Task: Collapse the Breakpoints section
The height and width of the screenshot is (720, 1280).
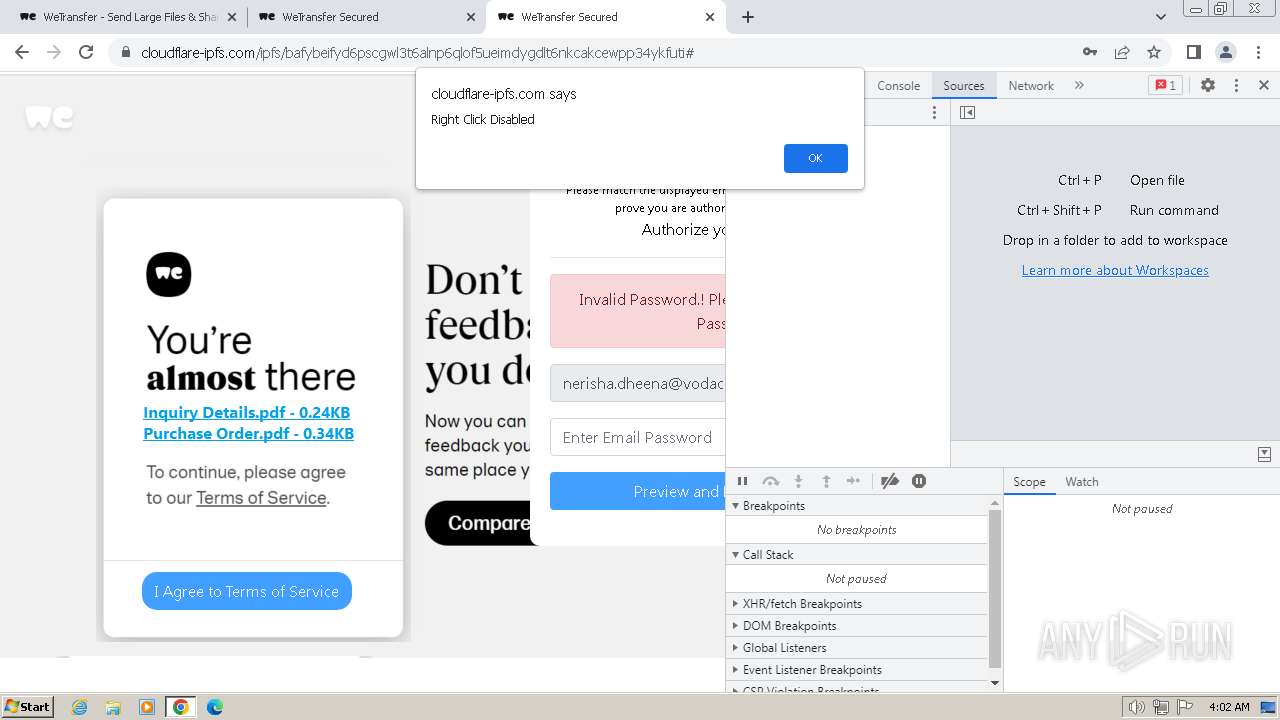Action: point(857,506)
